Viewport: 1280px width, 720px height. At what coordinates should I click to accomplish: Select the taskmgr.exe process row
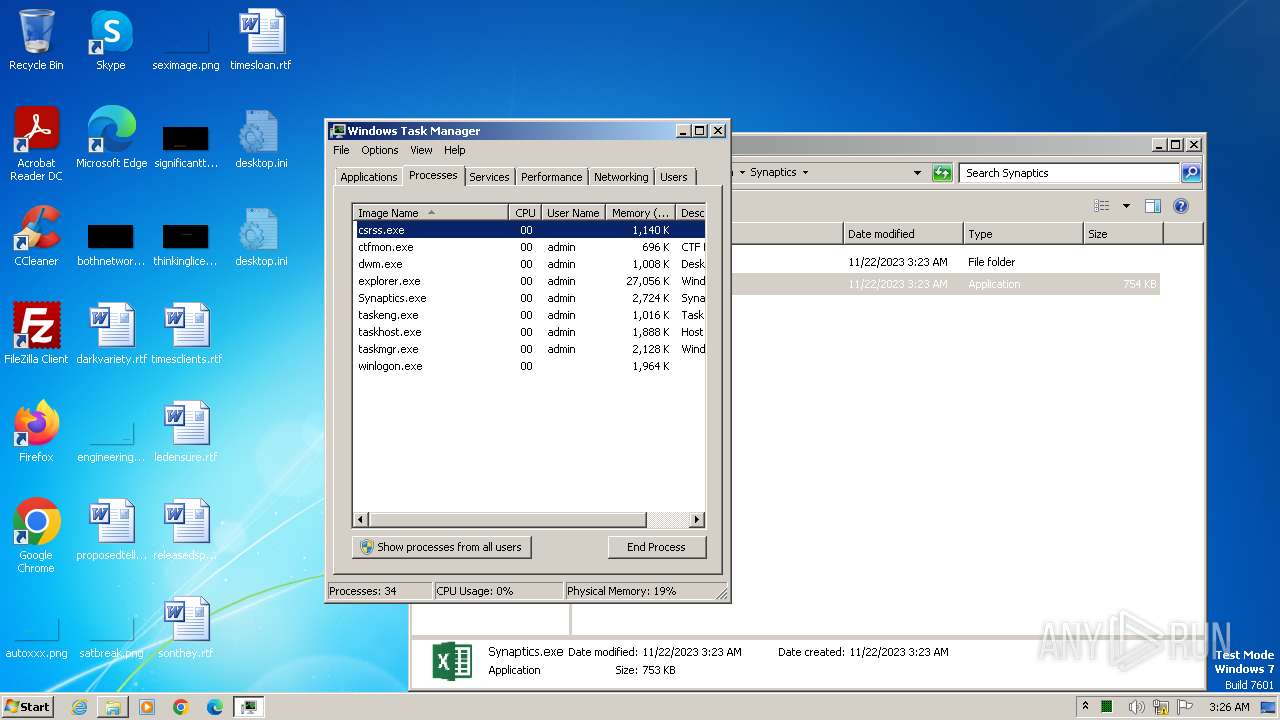point(529,349)
